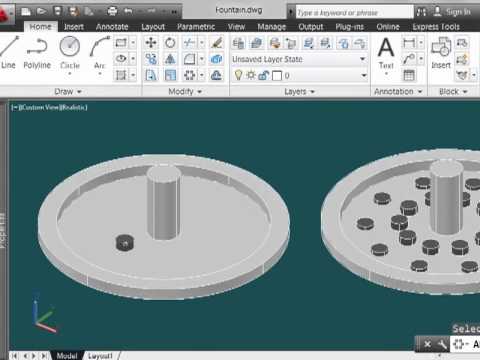Screen dimensions: 480x360
Task: Open the layer 0 dropdown list
Action: (x=364, y=75)
